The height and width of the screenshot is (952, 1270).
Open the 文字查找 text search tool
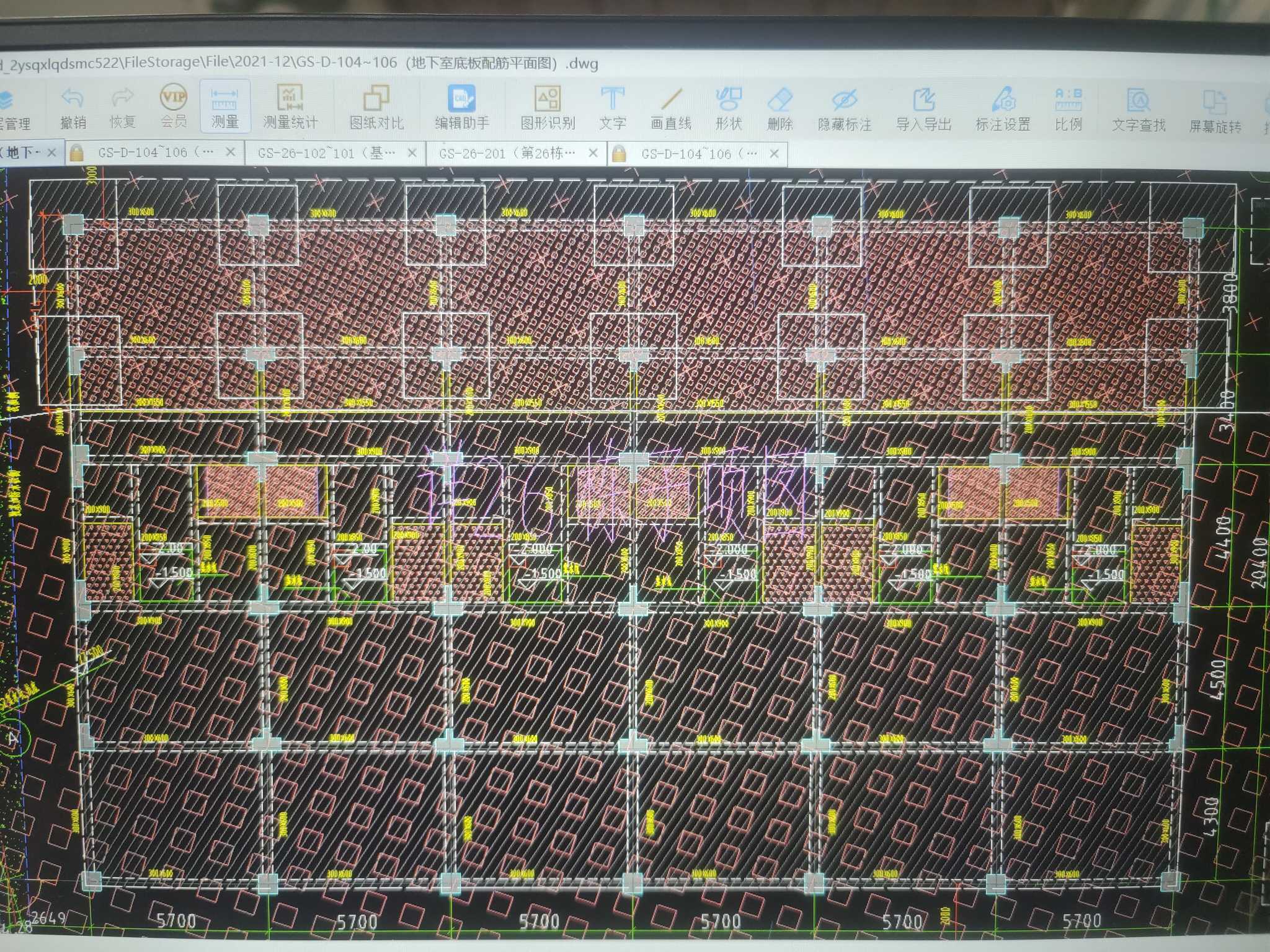coord(1139,110)
